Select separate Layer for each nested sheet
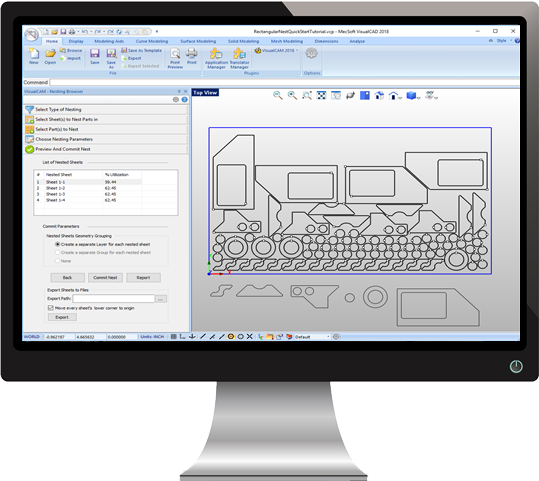Screen dimensions: 539x481 click(102, 244)
